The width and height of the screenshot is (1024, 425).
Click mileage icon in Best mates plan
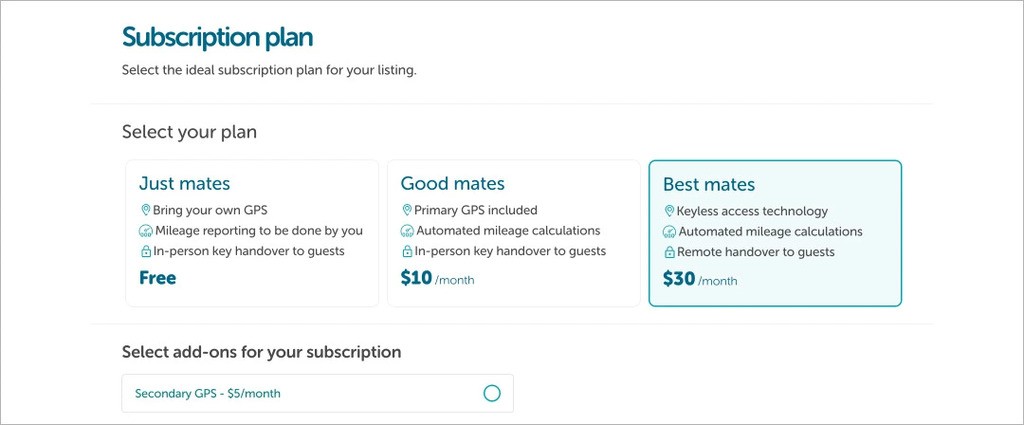(669, 232)
